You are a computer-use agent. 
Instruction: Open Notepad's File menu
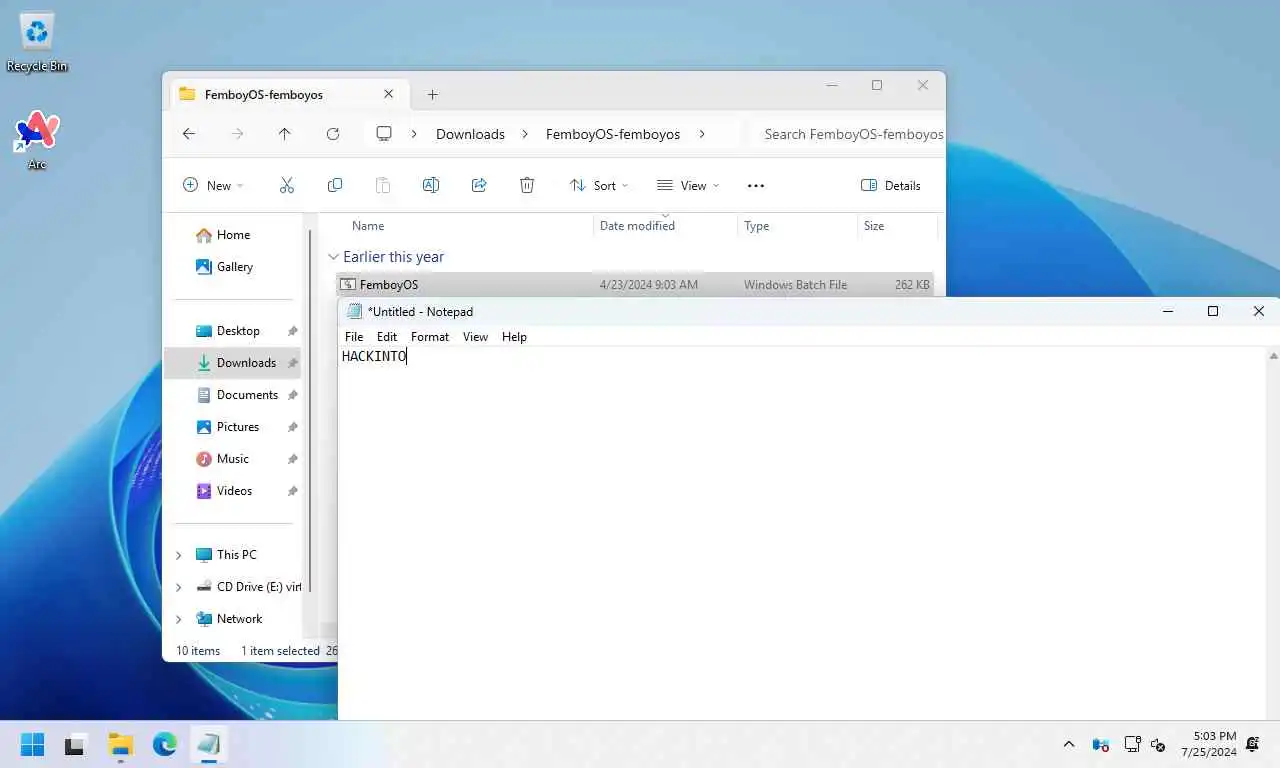click(x=354, y=337)
